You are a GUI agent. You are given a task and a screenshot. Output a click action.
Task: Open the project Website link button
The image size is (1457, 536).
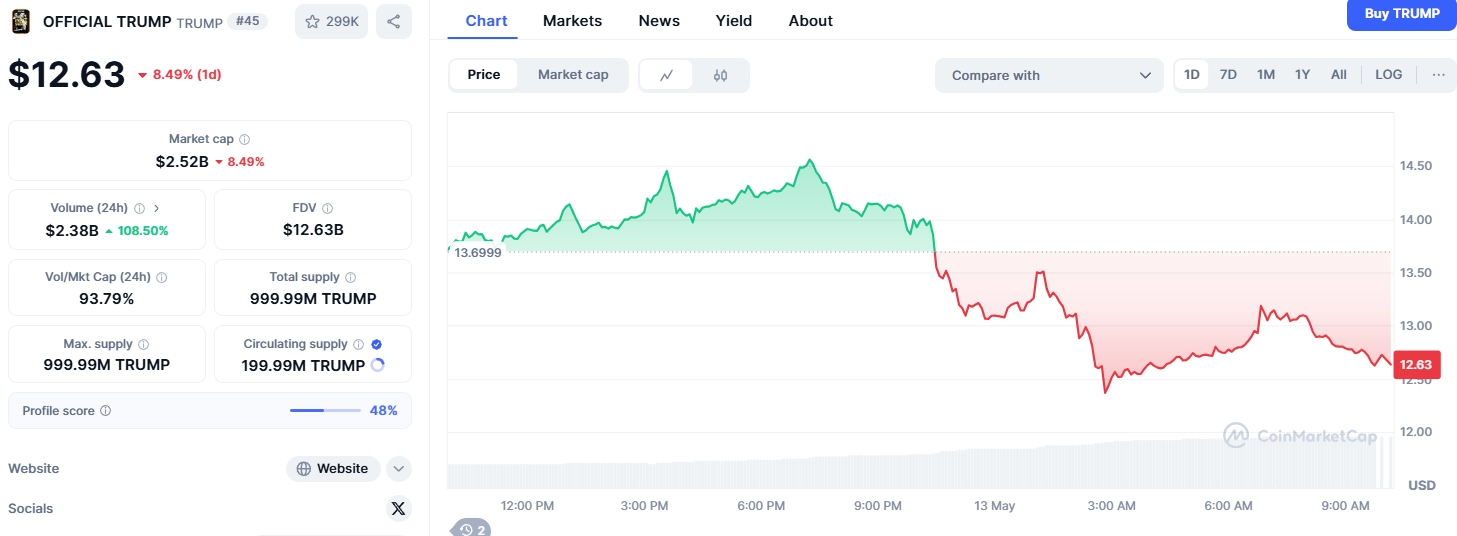[333, 468]
